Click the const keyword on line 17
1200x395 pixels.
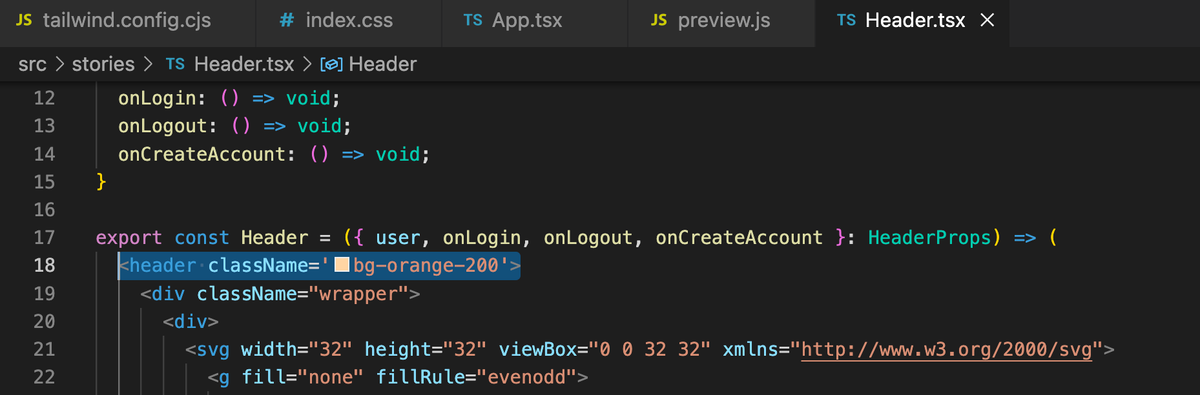pos(202,239)
